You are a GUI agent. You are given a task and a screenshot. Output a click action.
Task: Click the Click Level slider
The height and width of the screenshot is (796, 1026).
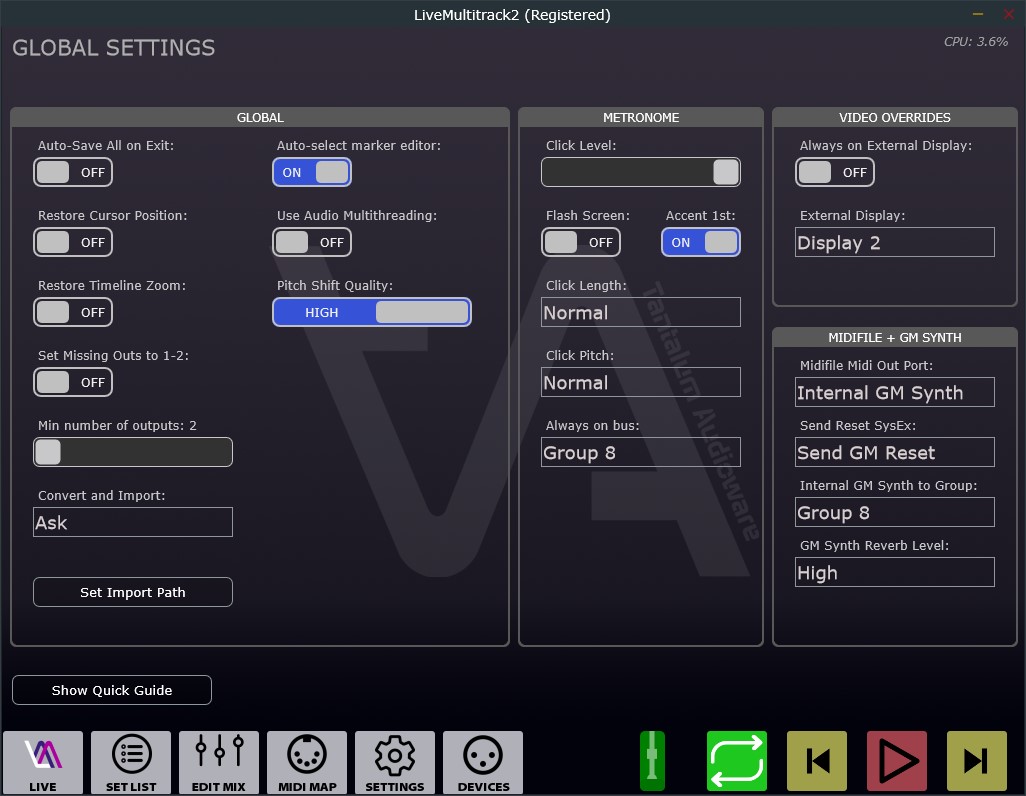pyautogui.click(x=641, y=172)
